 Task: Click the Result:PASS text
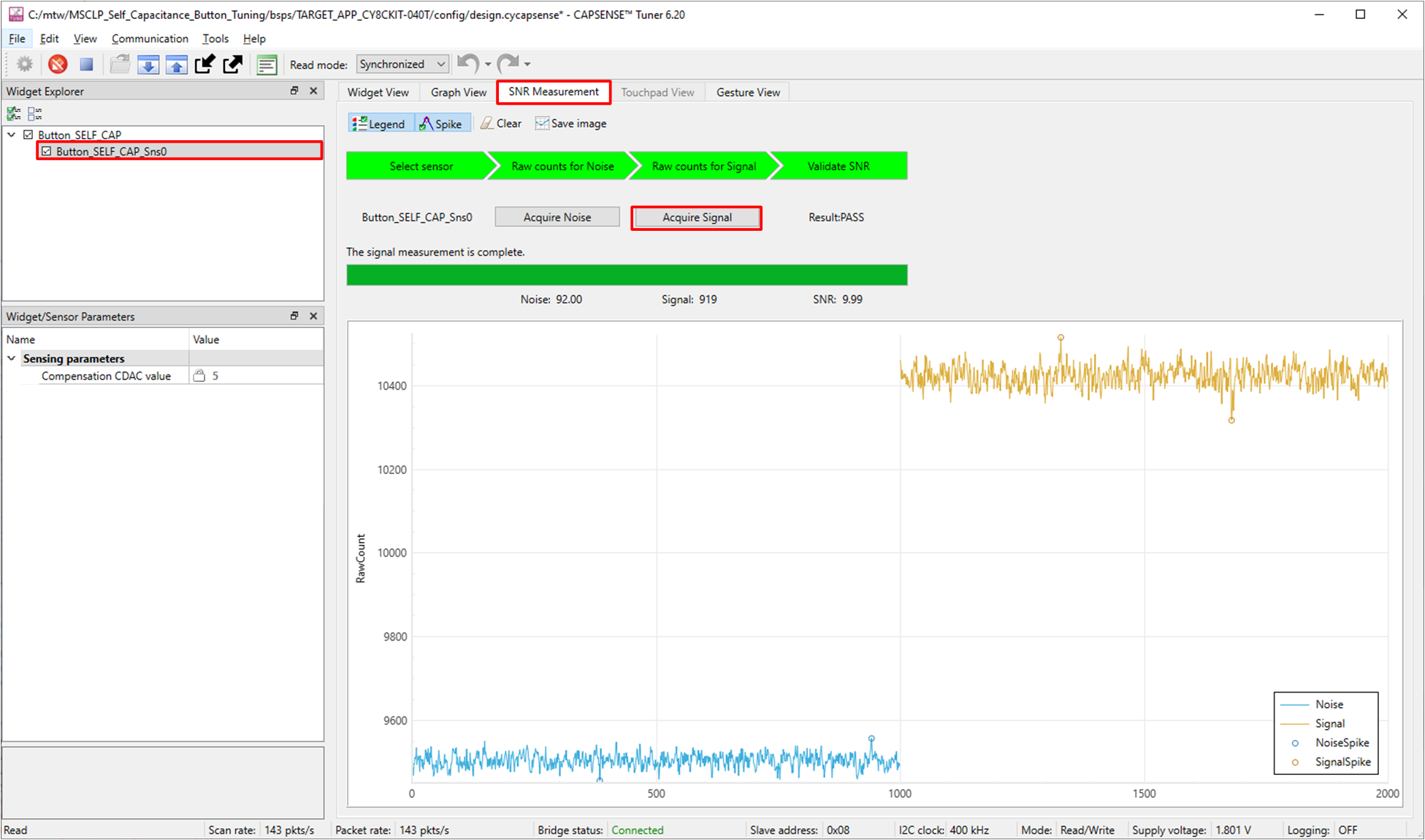(836, 217)
